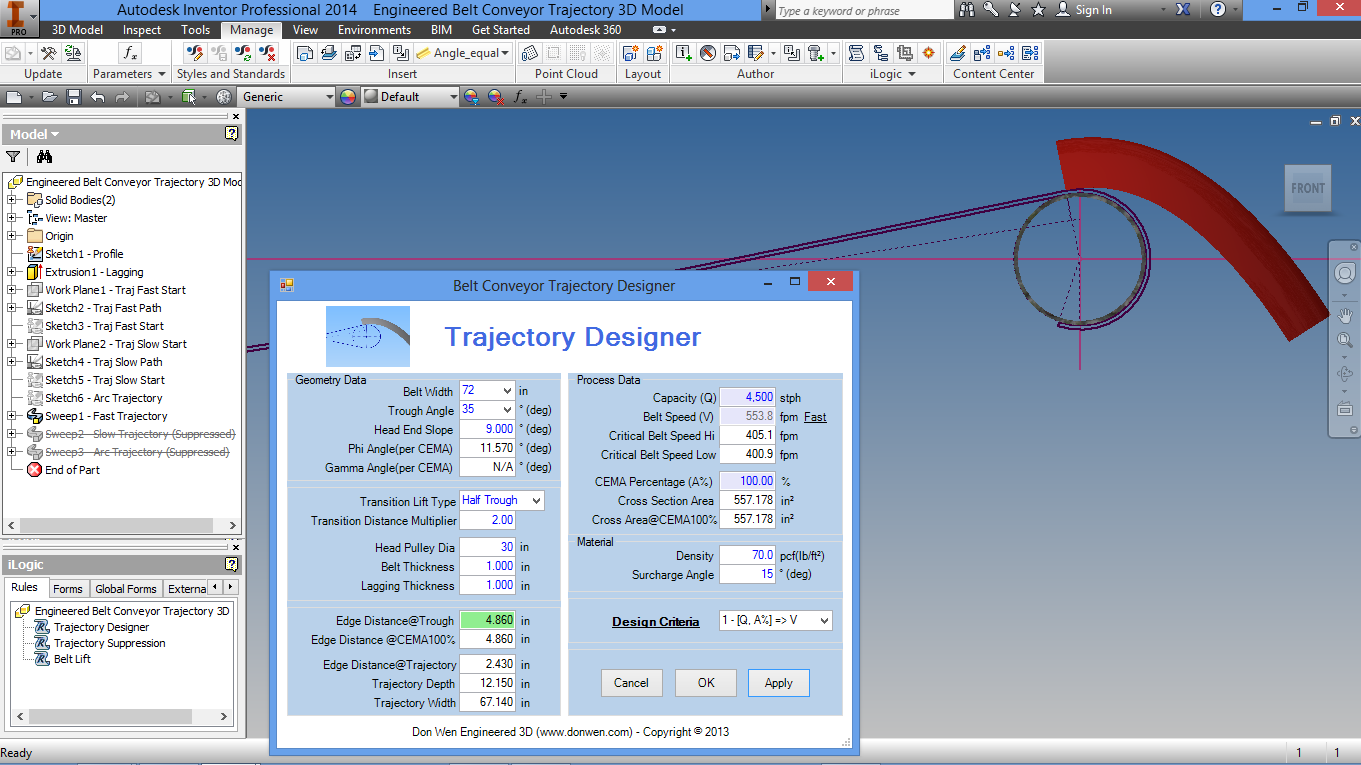Click the fx Parameters icon in the ribbon
The width and height of the screenshot is (1361, 765).
click(x=130, y=53)
